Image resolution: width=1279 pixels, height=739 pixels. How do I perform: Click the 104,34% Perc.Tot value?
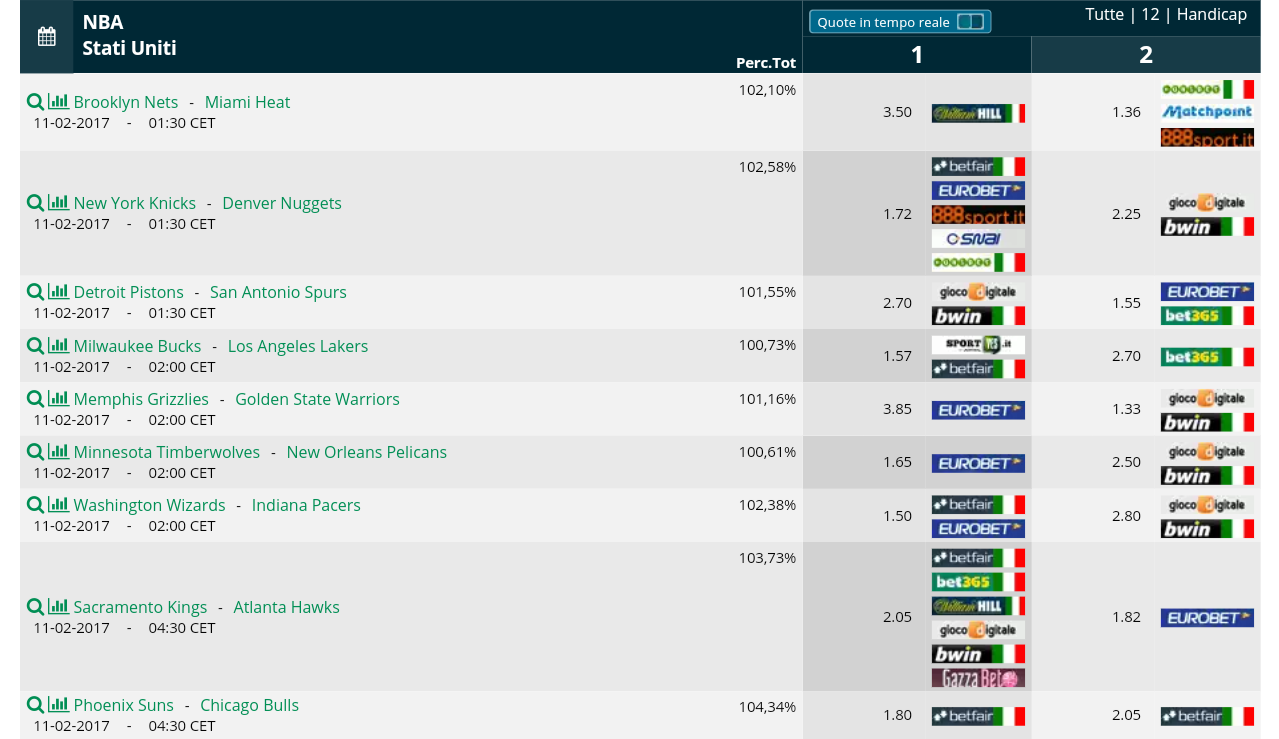(x=767, y=707)
